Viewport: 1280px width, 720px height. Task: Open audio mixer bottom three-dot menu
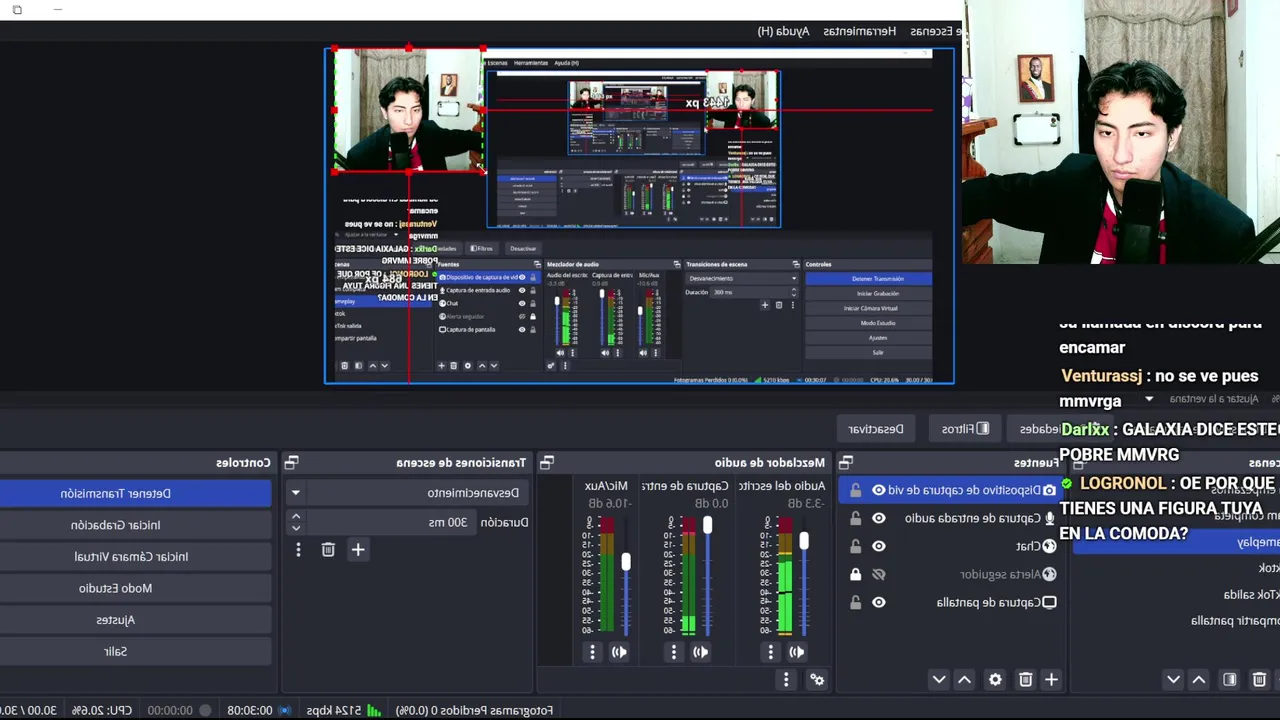(x=786, y=680)
